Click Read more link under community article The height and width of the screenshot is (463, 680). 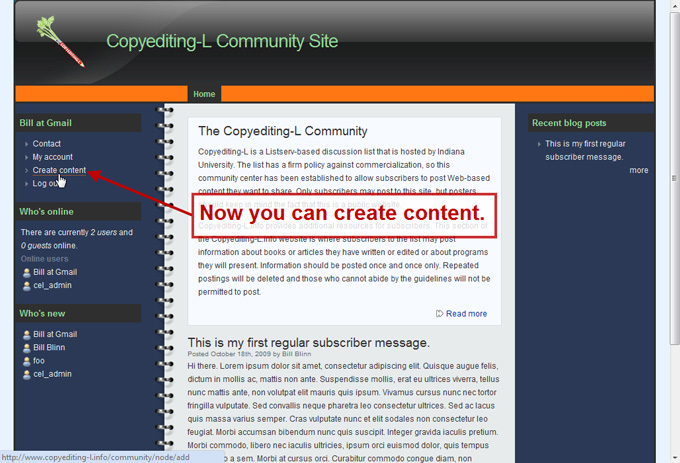point(466,313)
